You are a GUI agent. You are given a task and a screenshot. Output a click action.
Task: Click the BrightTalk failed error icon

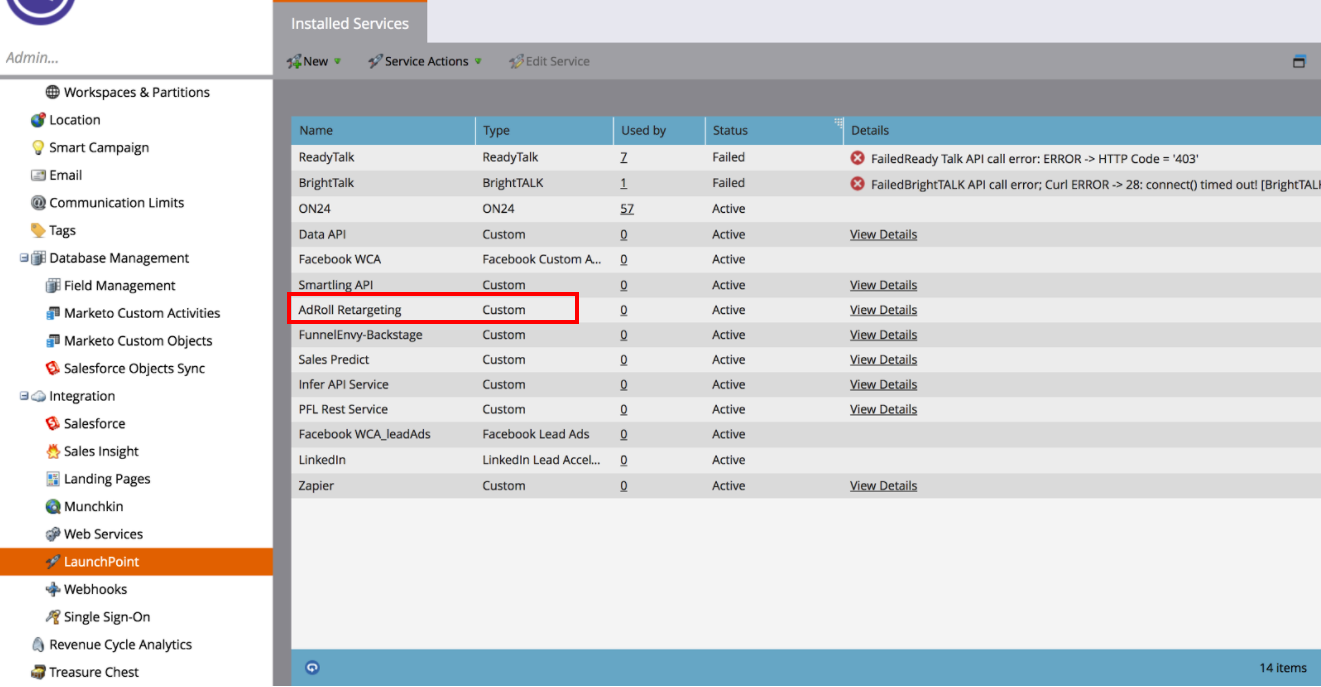click(857, 184)
